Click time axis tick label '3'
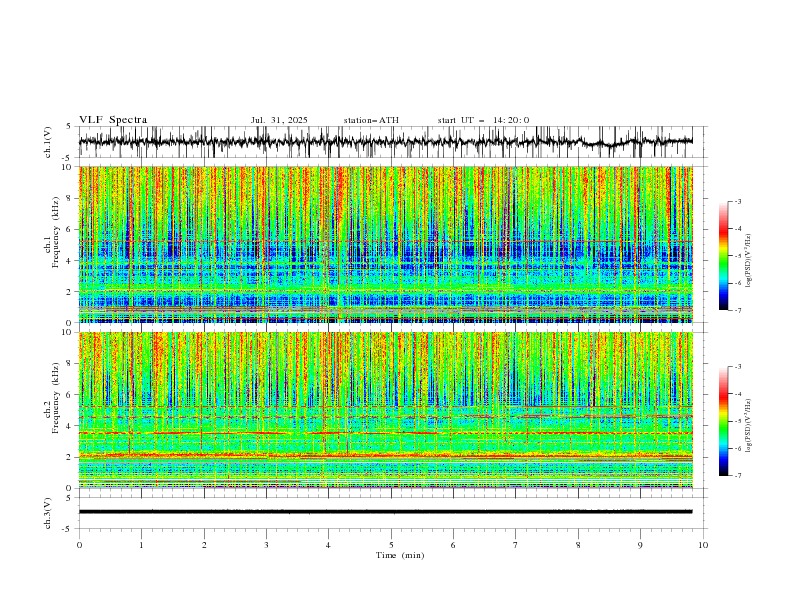The width and height of the screenshot is (792, 612). click(x=266, y=545)
